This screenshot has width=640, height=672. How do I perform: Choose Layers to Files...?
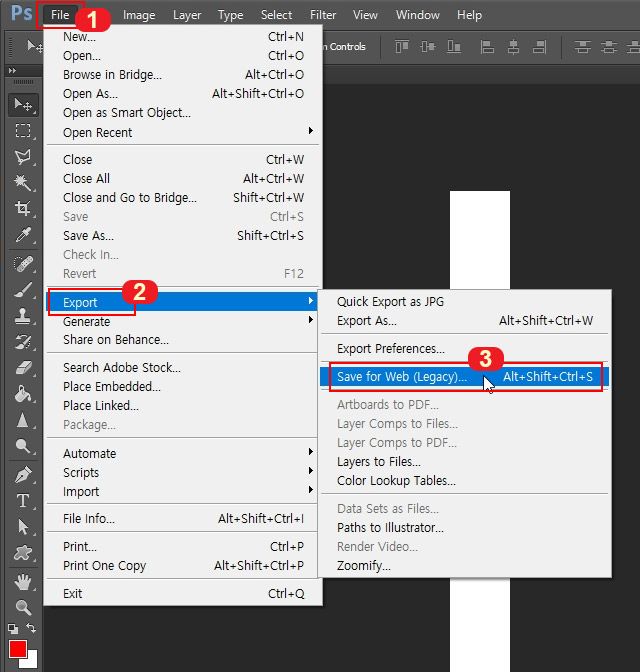(465, 462)
